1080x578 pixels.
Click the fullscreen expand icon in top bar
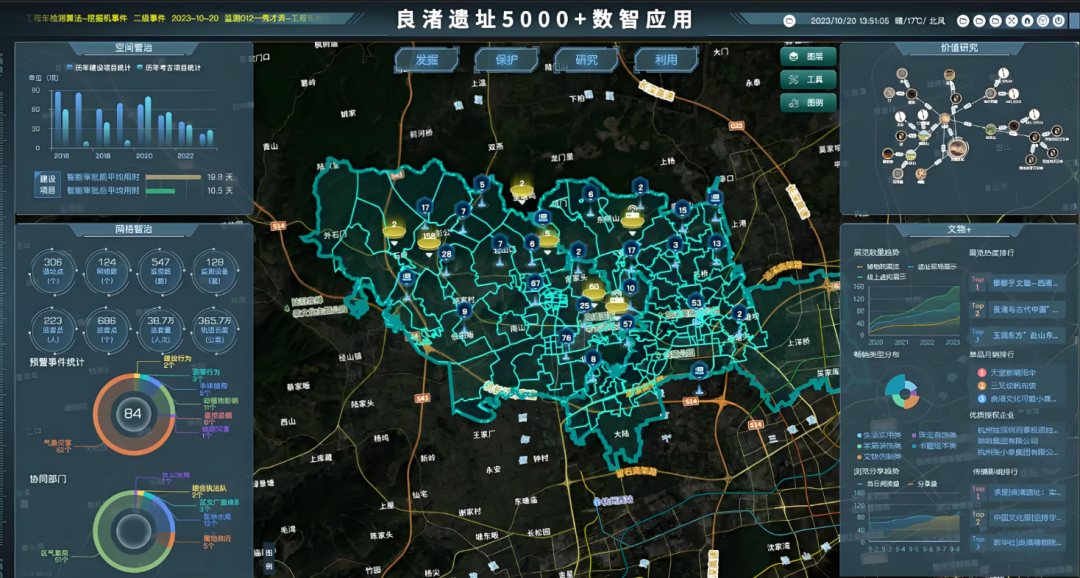[x=1013, y=20]
